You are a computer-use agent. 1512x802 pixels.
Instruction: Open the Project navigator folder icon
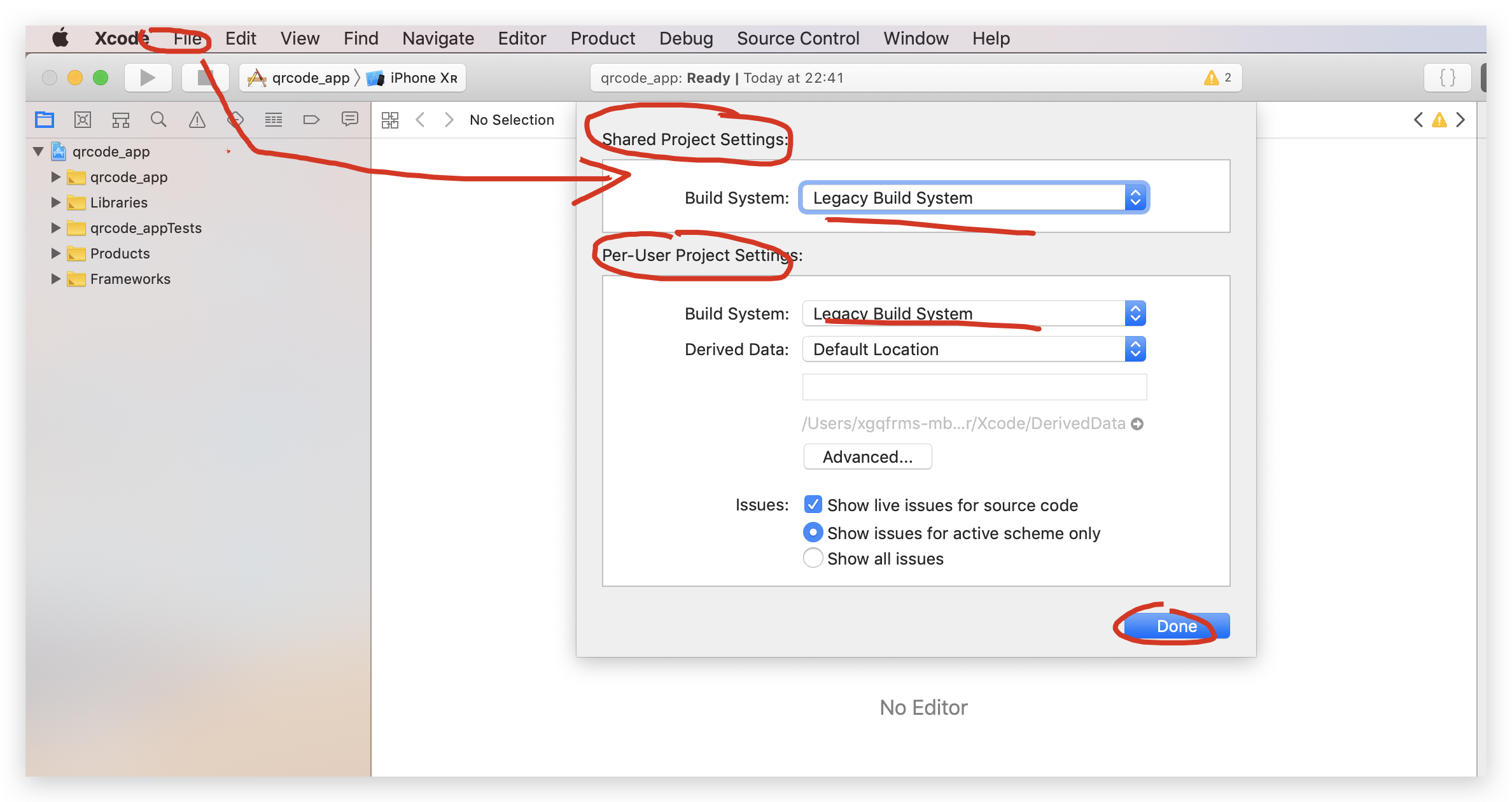point(45,120)
